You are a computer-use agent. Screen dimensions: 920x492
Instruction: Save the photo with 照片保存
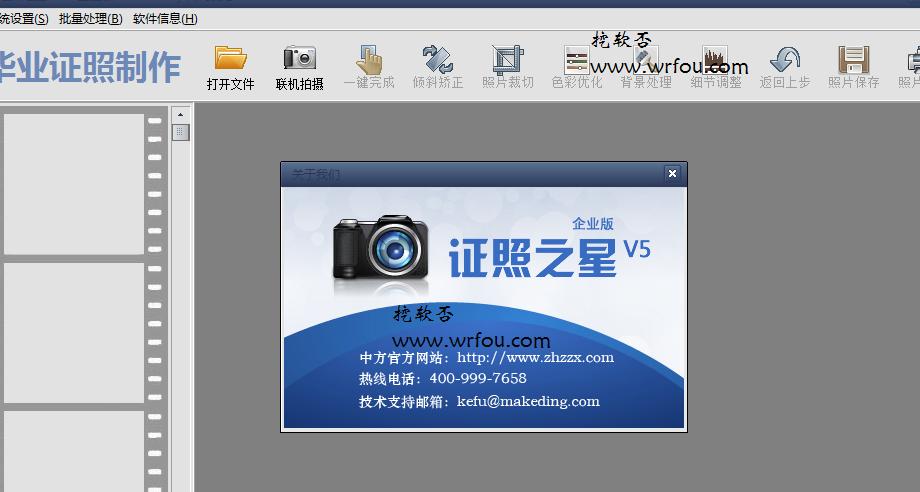[853, 60]
